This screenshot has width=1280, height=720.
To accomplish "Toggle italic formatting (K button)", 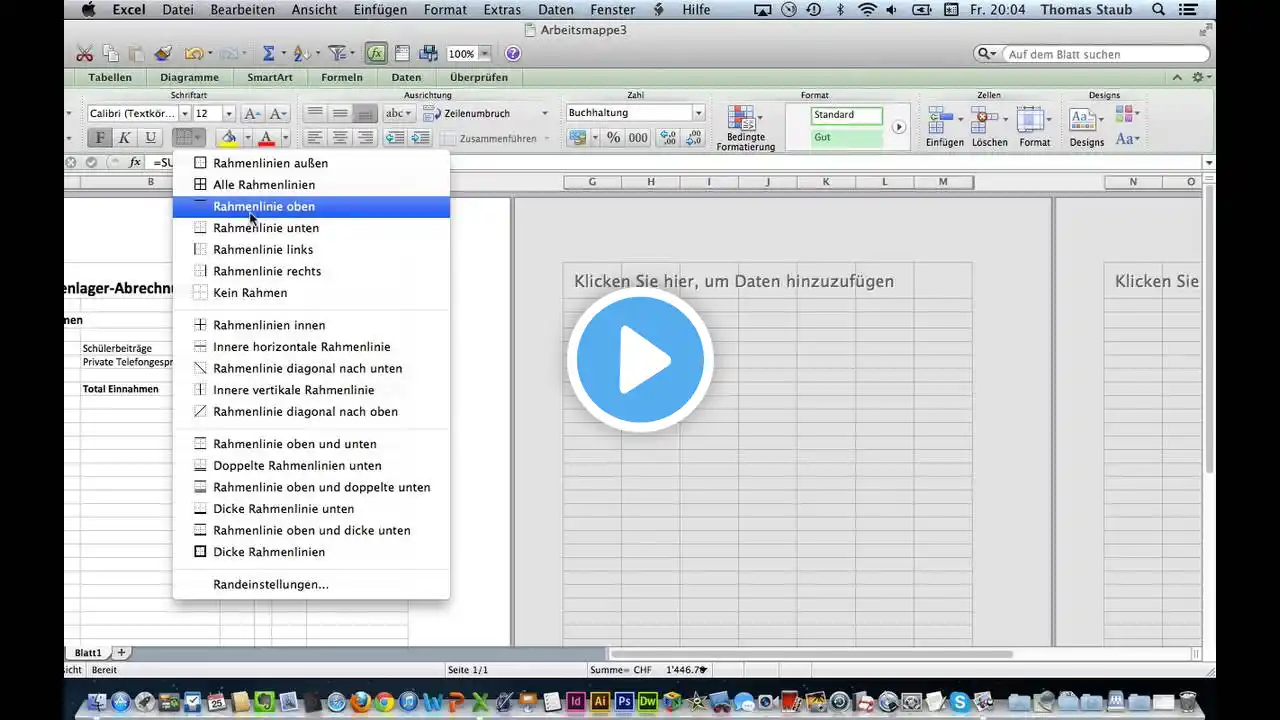I will click(x=125, y=138).
